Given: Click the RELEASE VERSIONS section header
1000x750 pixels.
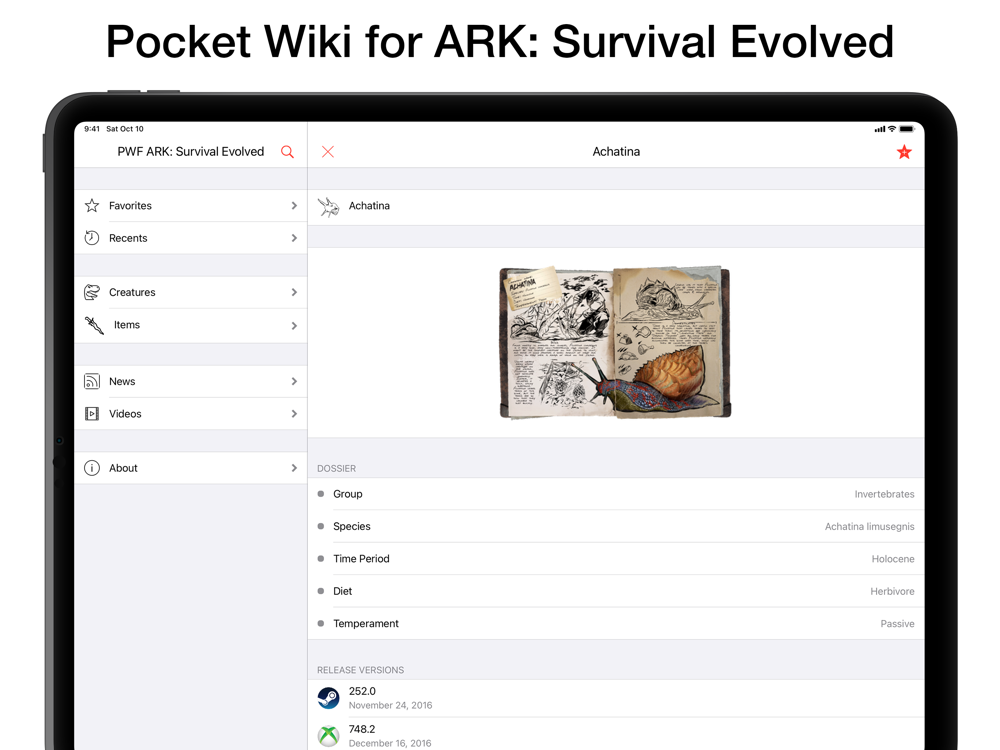Looking at the screenshot, I should click(x=360, y=670).
